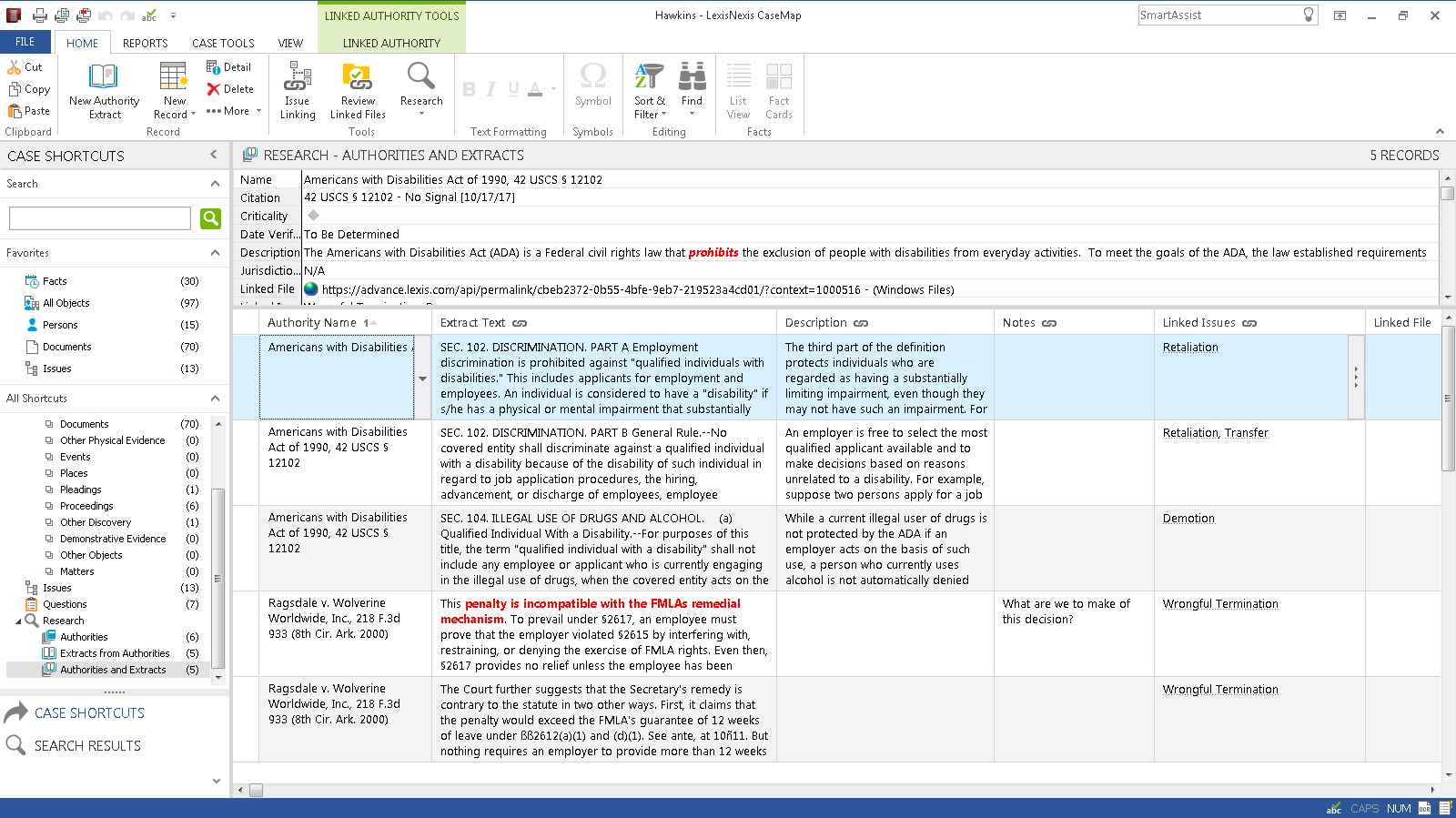Screen dimensions: 1456x818
Task: Click the New Authority Extract icon
Action: (x=104, y=76)
